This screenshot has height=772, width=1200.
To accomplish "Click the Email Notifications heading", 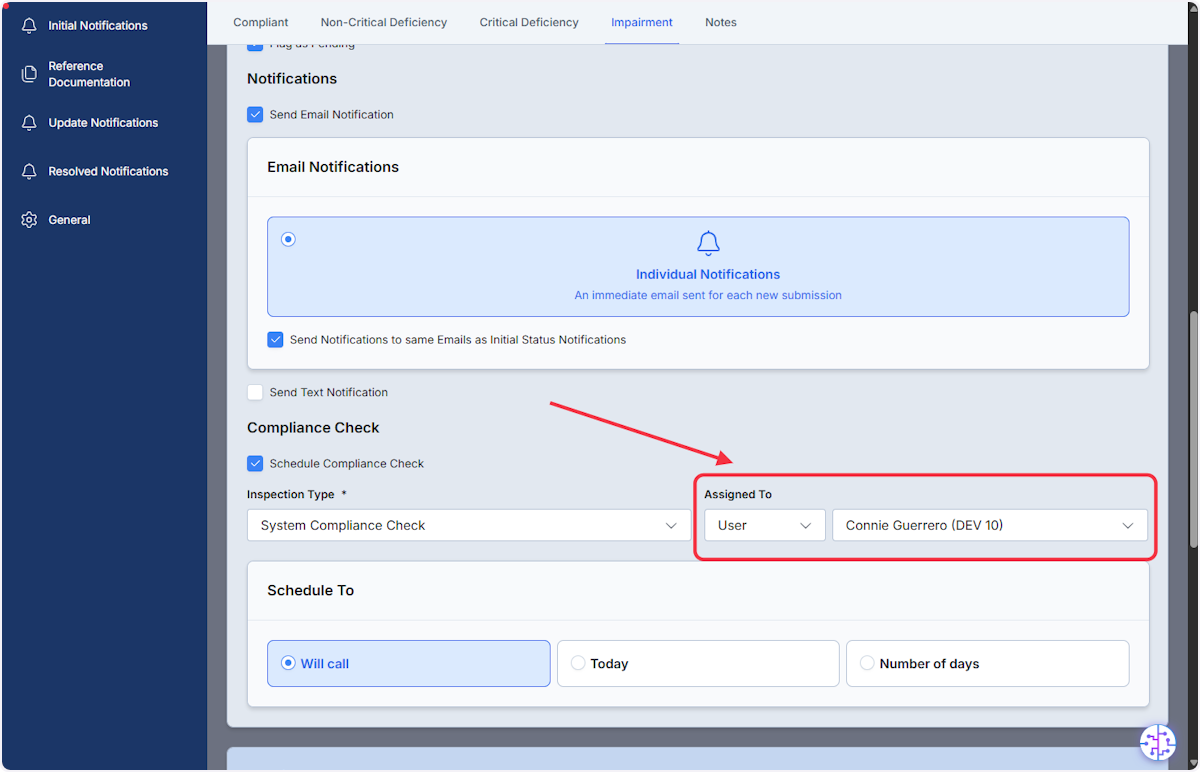I will coord(333,167).
